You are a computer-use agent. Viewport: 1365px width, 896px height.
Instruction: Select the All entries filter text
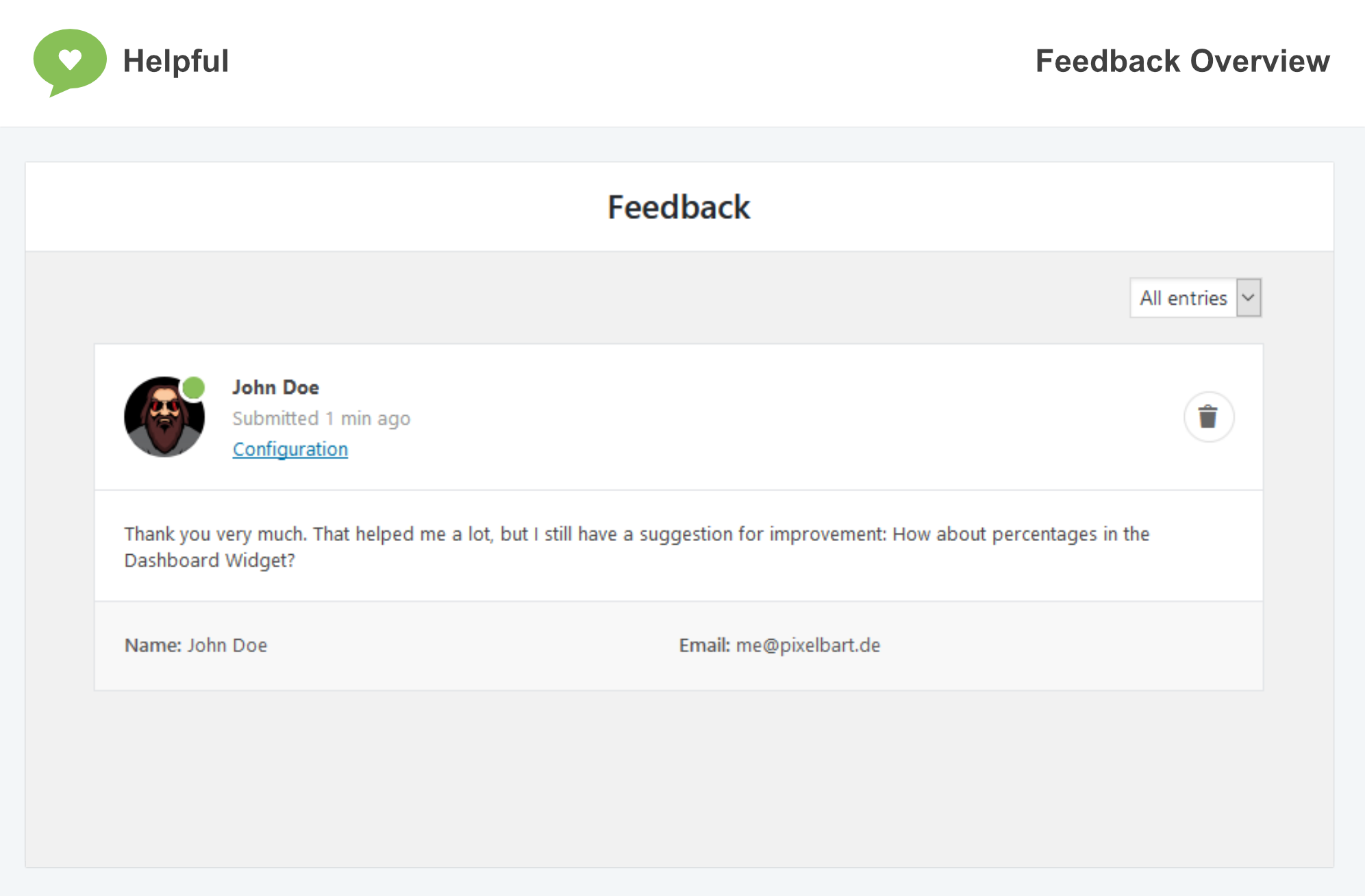[x=1183, y=298]
